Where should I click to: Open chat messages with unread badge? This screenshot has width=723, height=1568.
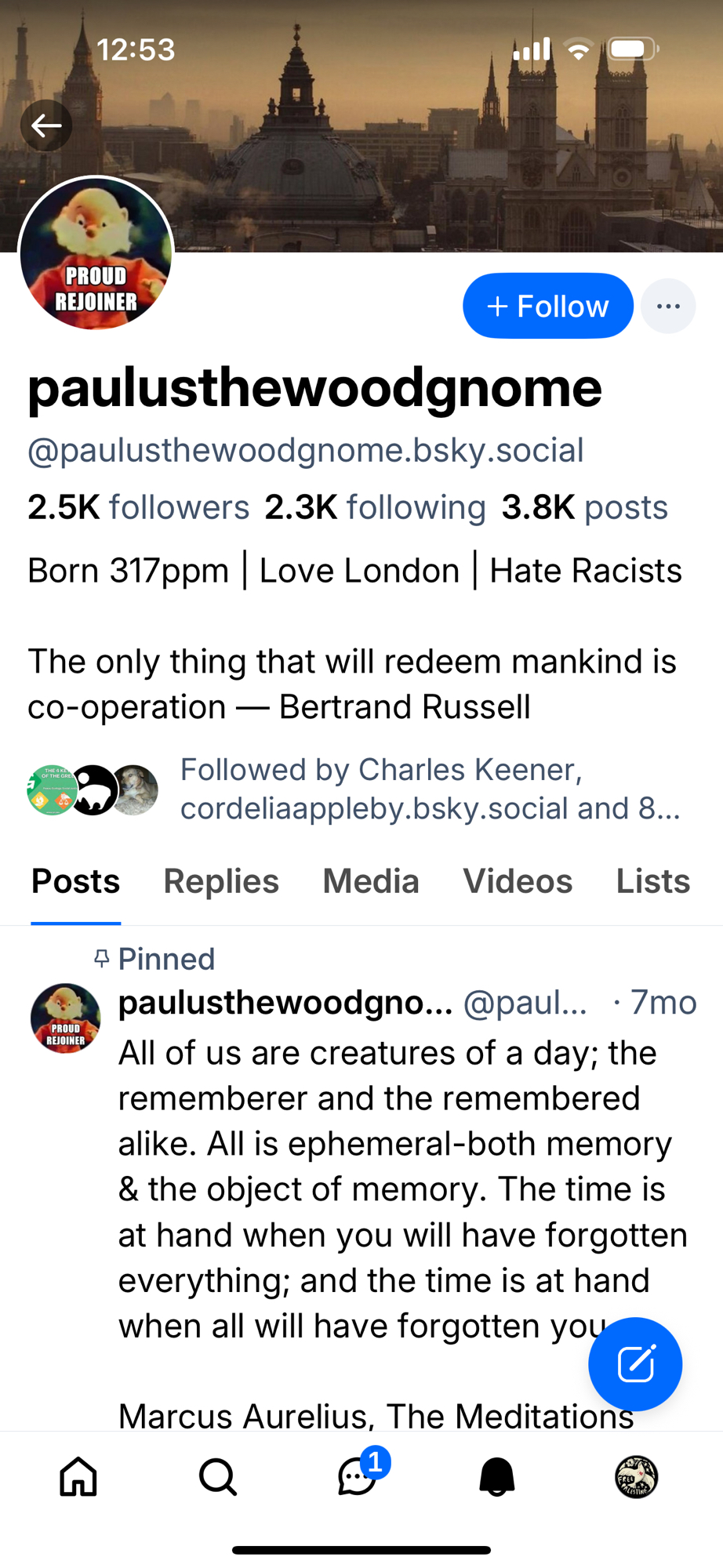point(358,1477)
